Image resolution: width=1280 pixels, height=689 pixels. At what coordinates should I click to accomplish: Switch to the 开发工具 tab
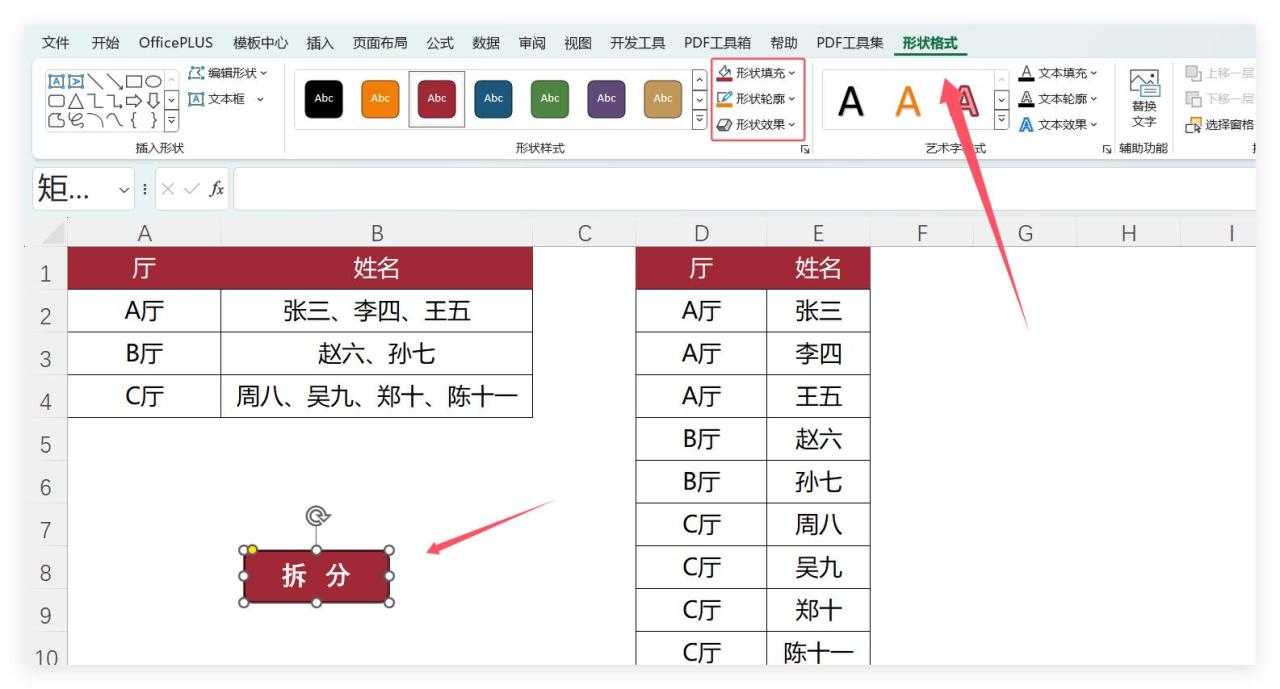coord(638,43)
